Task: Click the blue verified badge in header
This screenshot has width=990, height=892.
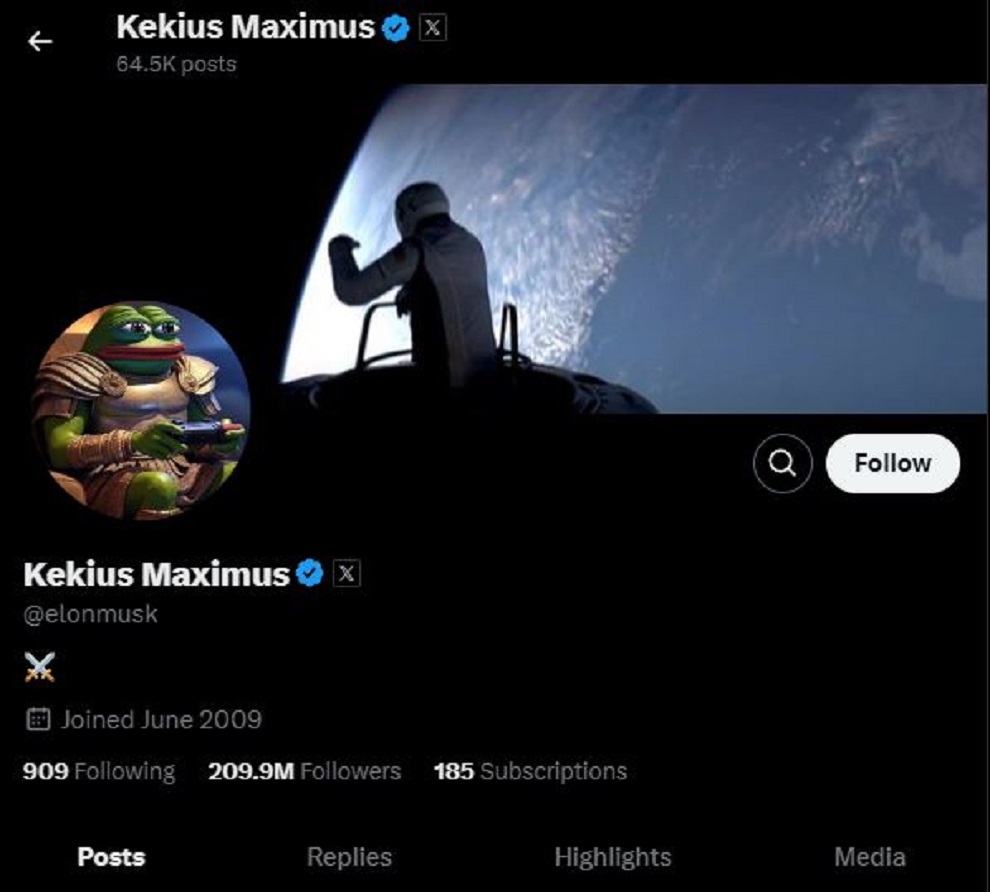Action: [397, 28]
